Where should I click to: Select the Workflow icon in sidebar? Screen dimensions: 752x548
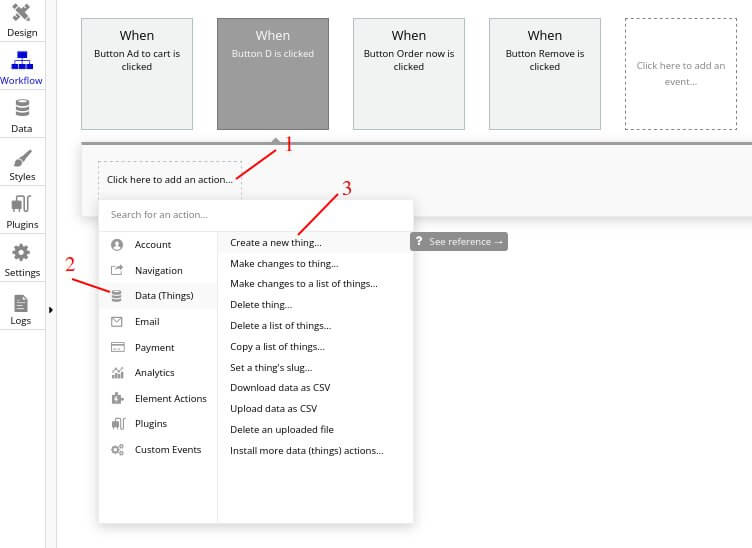22,60
